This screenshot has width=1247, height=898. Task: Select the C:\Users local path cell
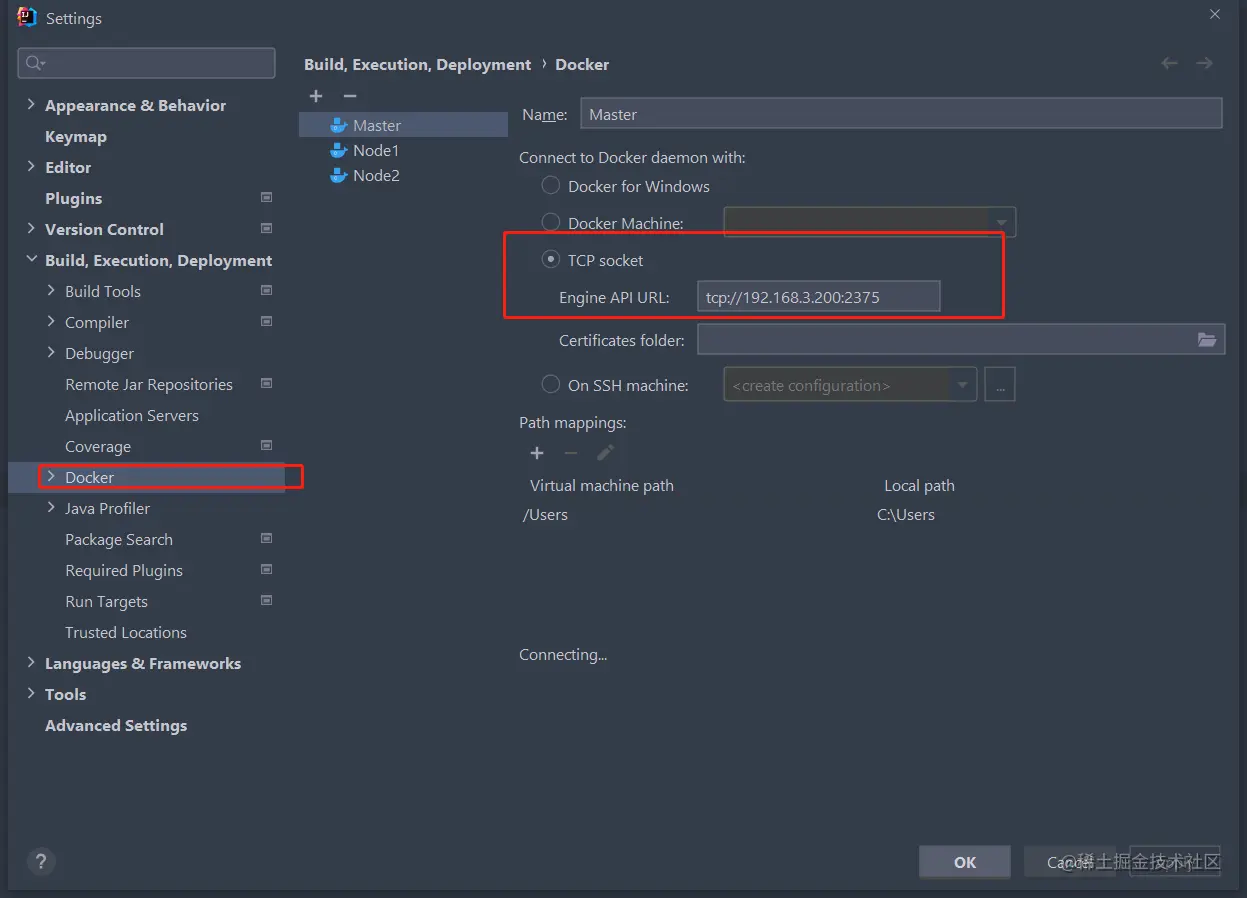[x=906, y=515]
